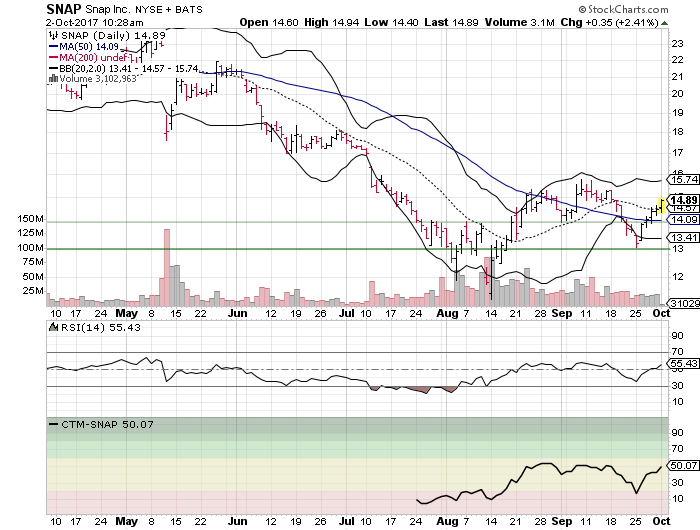Click the 'Sep' label on bottom CTM axis
700x530 pixels.
tap(562, 522)
